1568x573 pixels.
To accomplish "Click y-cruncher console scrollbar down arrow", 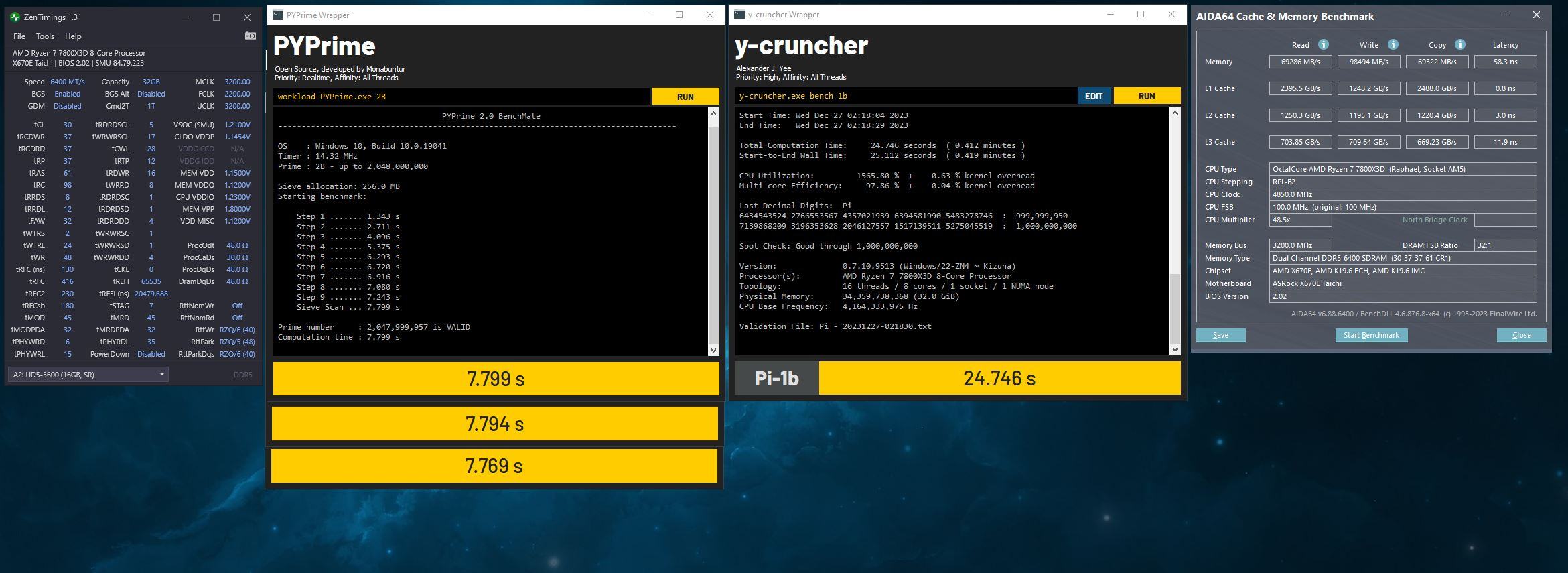I will [1175, 349].
